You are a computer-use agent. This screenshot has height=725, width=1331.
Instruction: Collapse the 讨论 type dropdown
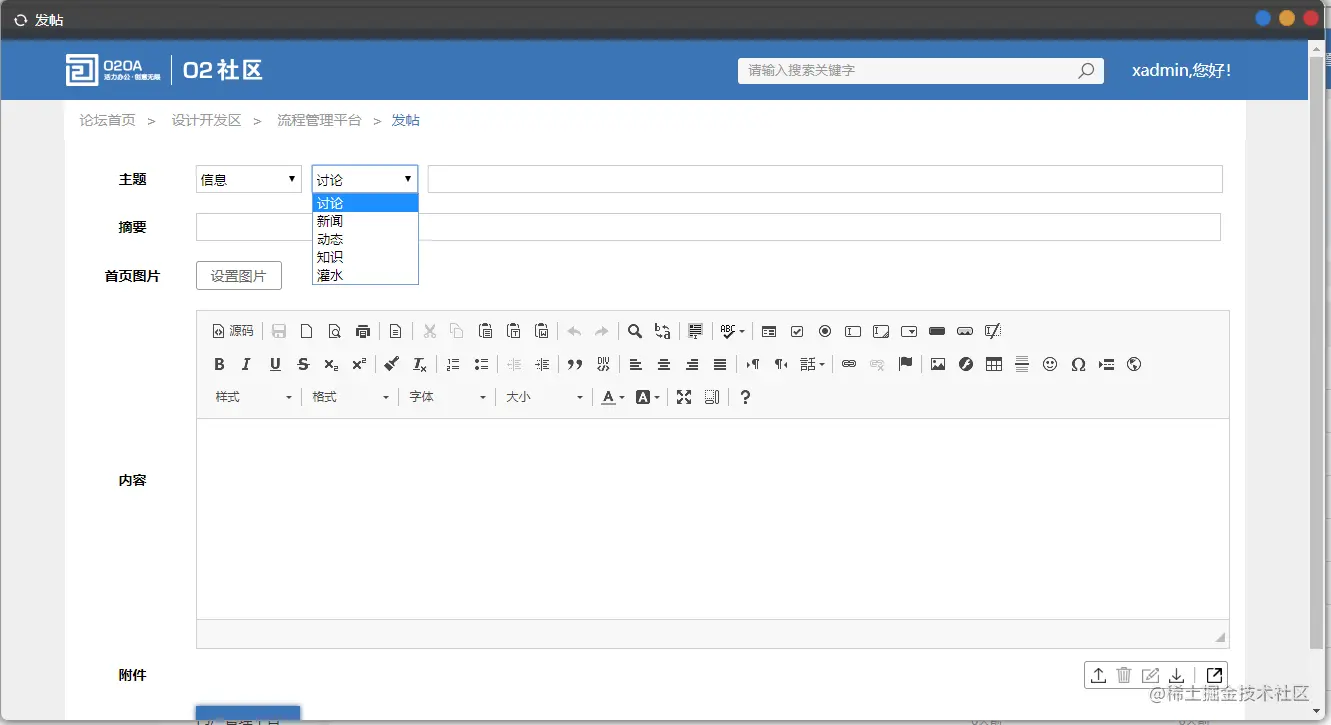point(365,179)
